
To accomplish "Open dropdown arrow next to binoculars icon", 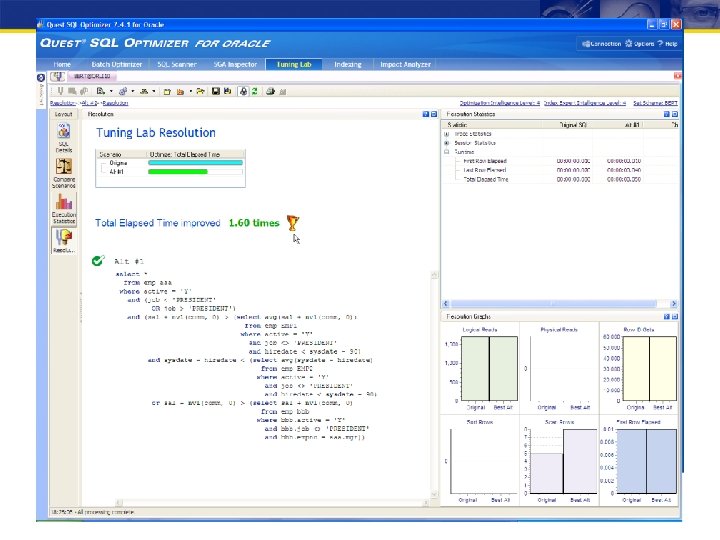I will (x=154, y=91).
